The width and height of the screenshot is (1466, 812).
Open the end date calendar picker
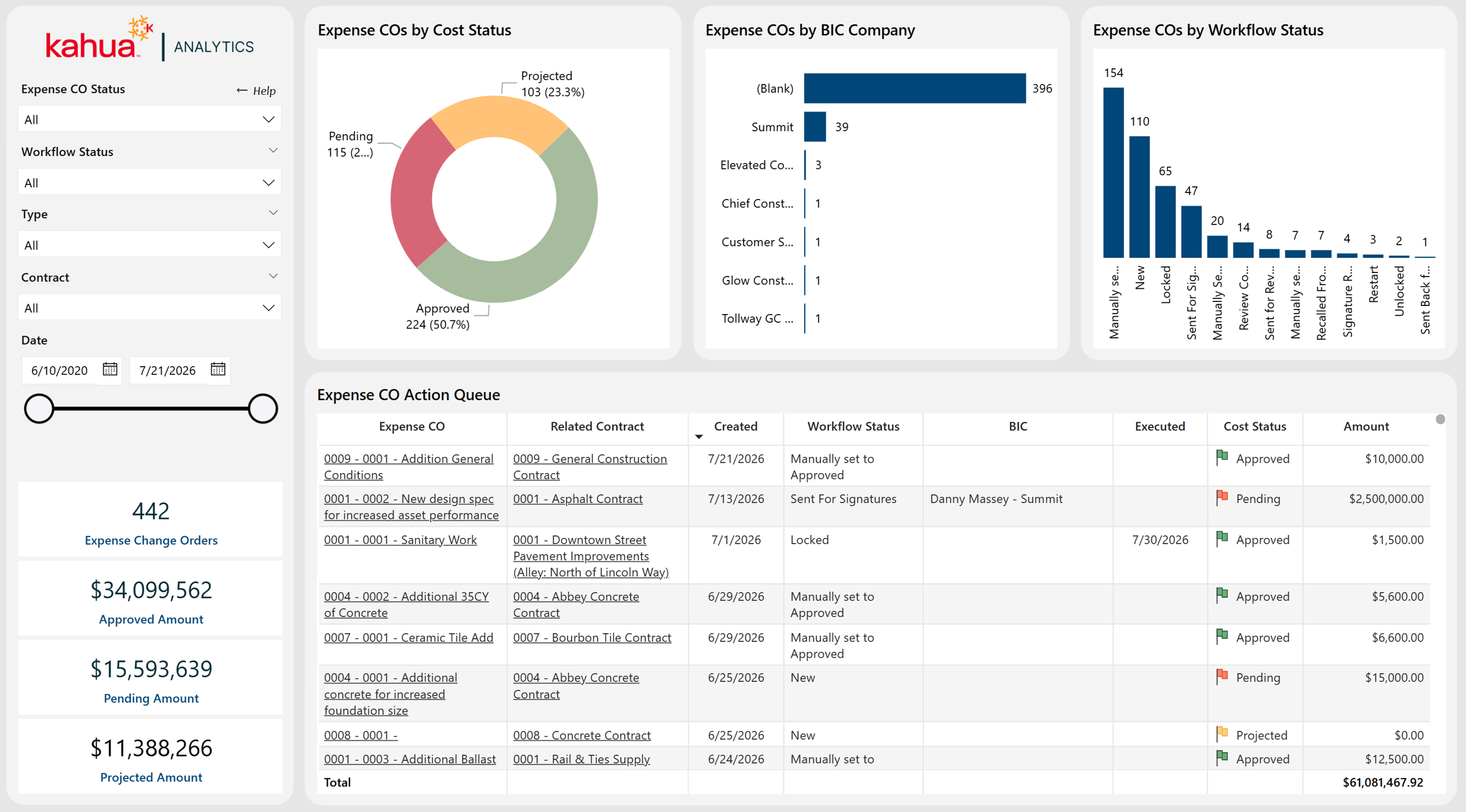pyautogui.click(x=218, y=370)
